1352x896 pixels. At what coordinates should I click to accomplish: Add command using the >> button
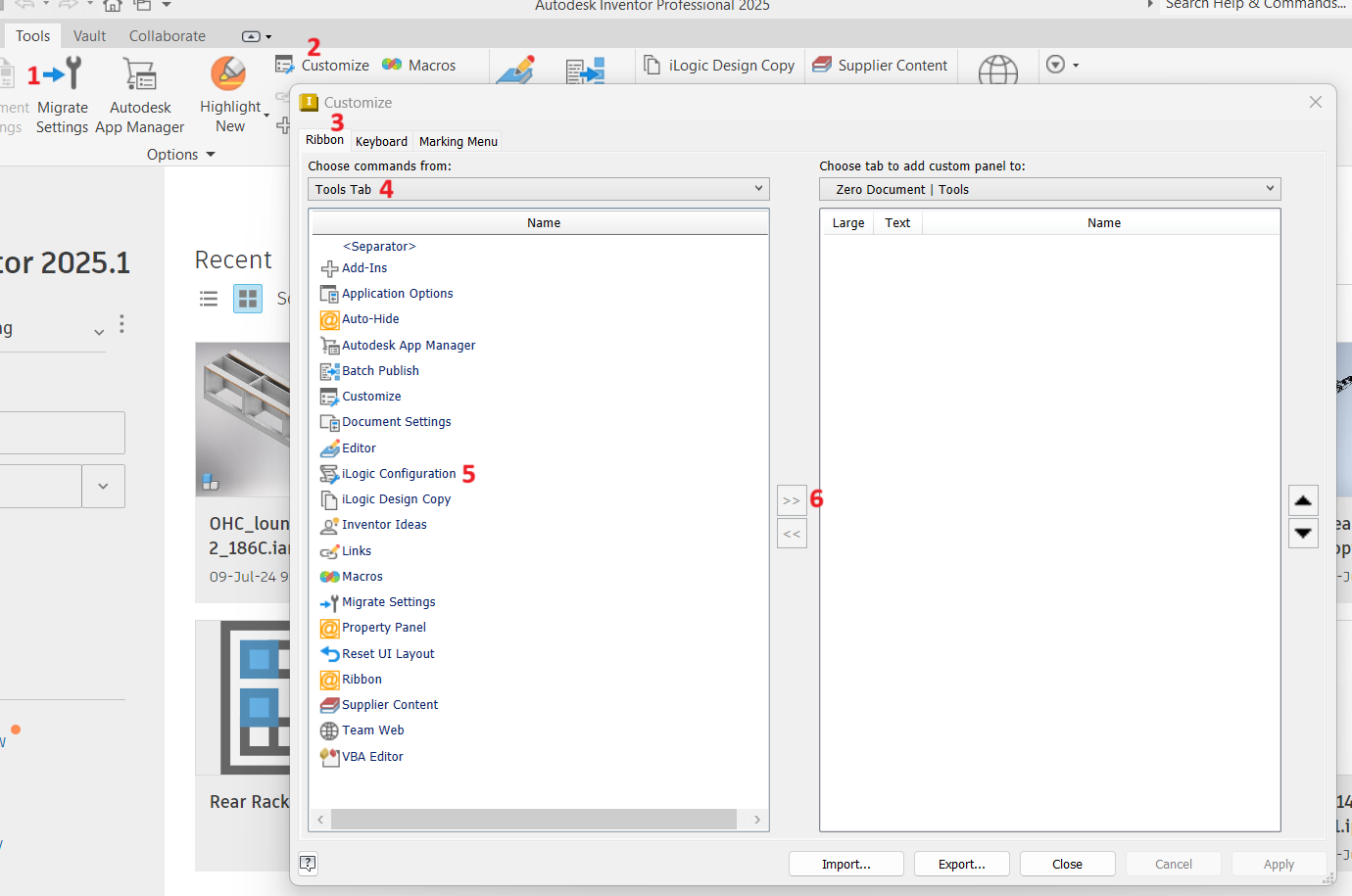tap(792, 500)
